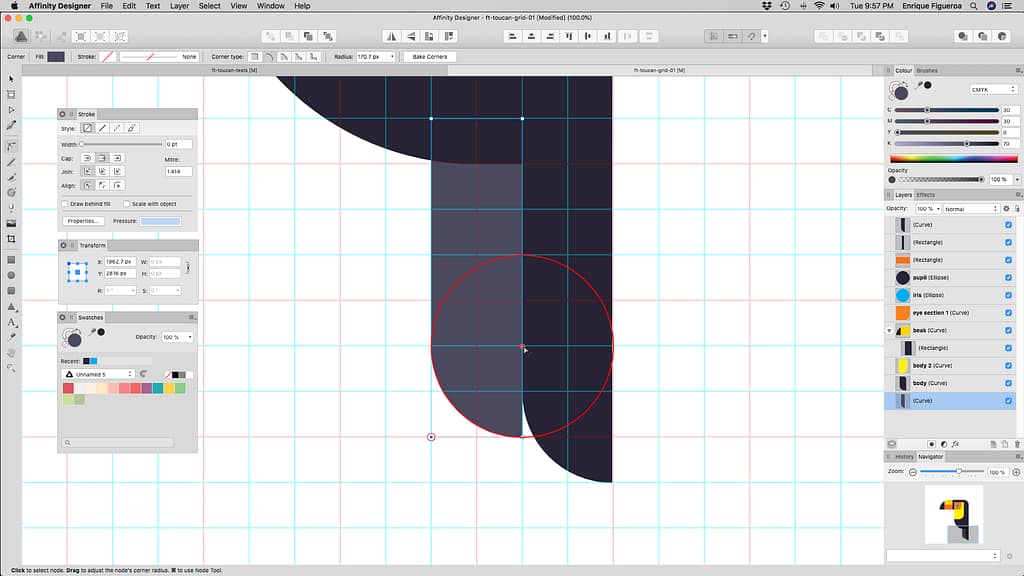Click the Bake Corners button

[428, 57]
